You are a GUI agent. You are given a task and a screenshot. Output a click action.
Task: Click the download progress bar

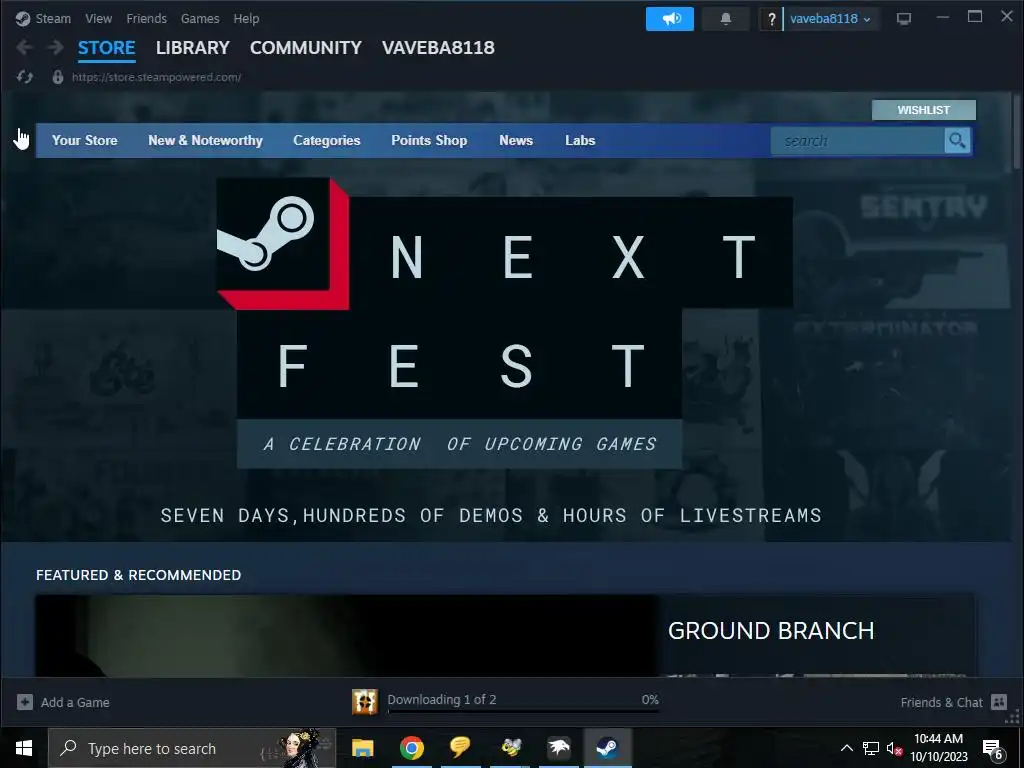[523, 711]
